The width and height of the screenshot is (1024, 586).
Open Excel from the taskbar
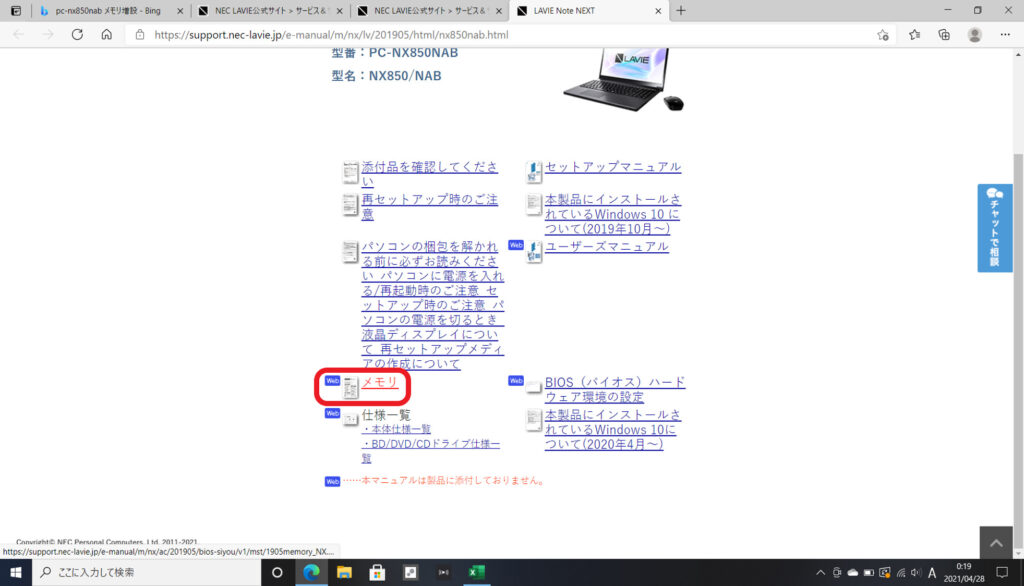pos(477,572)
